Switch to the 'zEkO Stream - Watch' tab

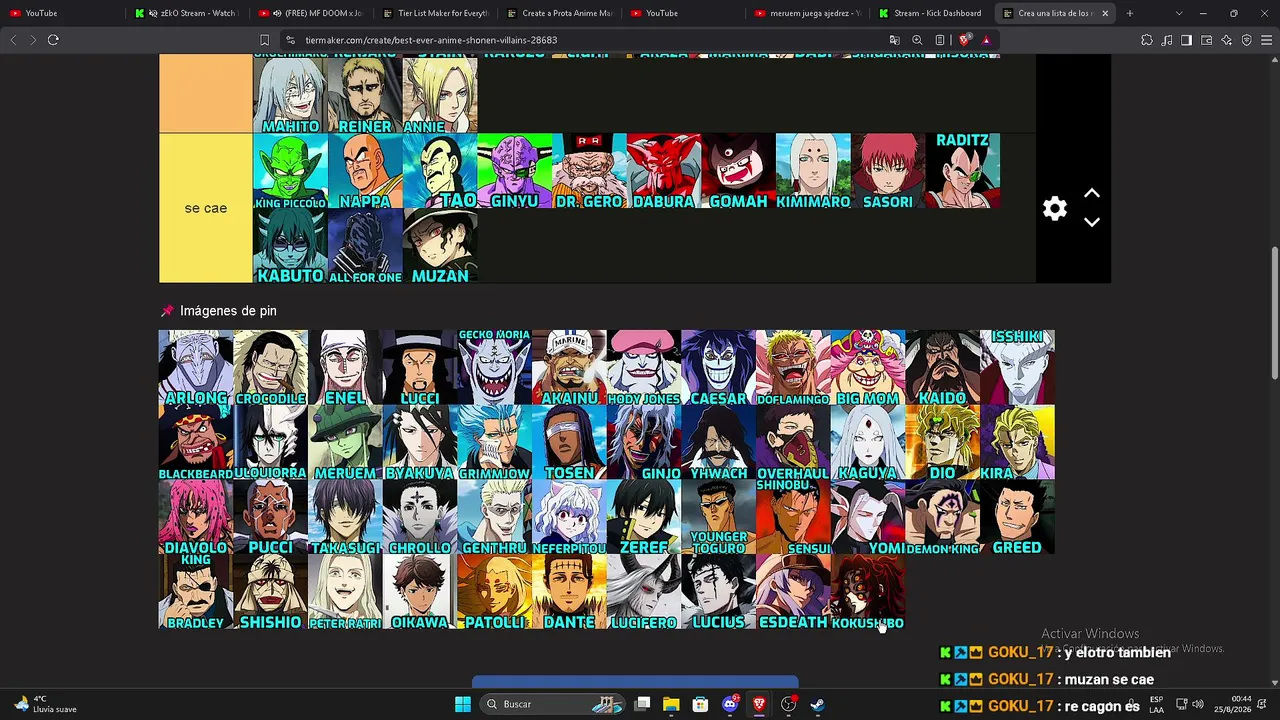pos(187,13)
